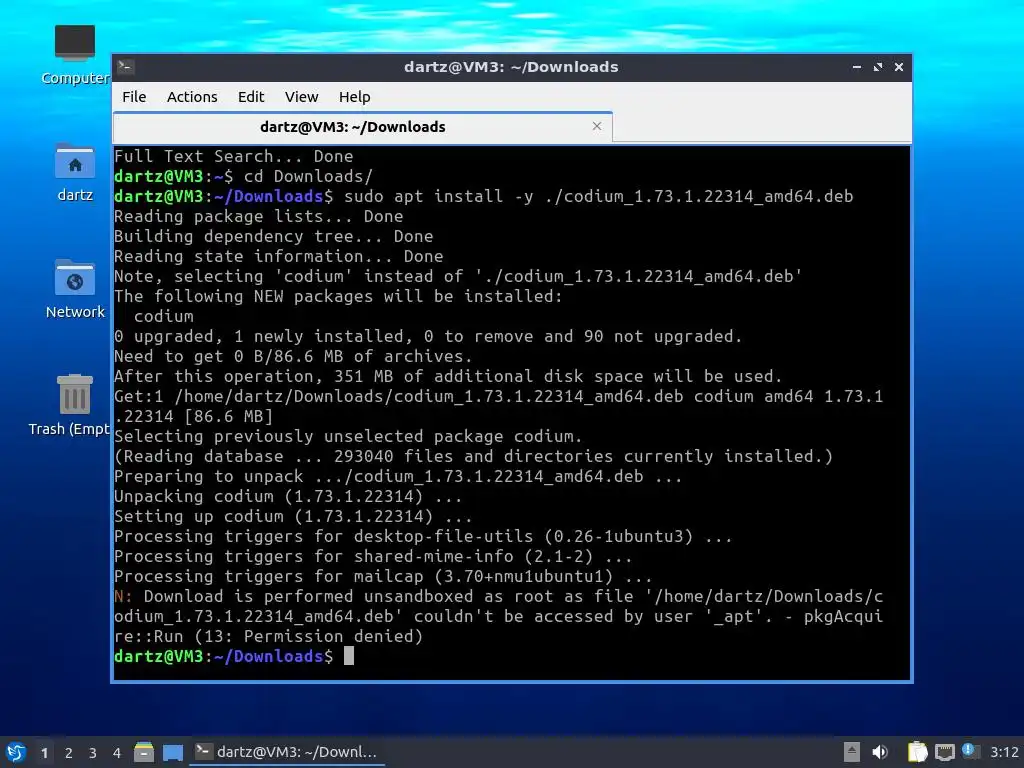Viewport: 1024px width, 768px height.
Task: Click the 'Full Text Search... Done' line
Action: pyautogui.click(x=234, y=156)
